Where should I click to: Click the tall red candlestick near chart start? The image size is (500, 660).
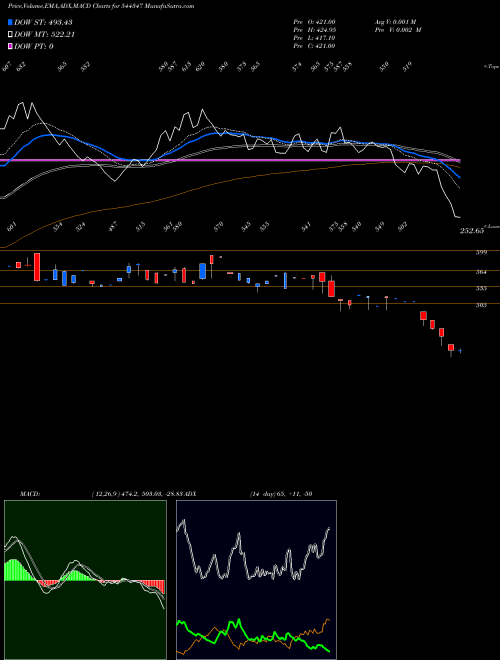[x=37, y=267]
